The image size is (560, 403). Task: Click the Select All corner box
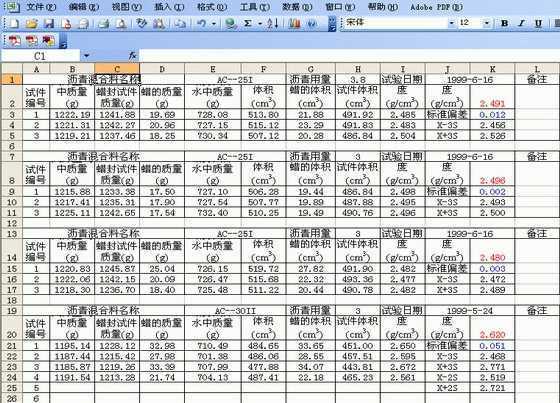point(12,69)
